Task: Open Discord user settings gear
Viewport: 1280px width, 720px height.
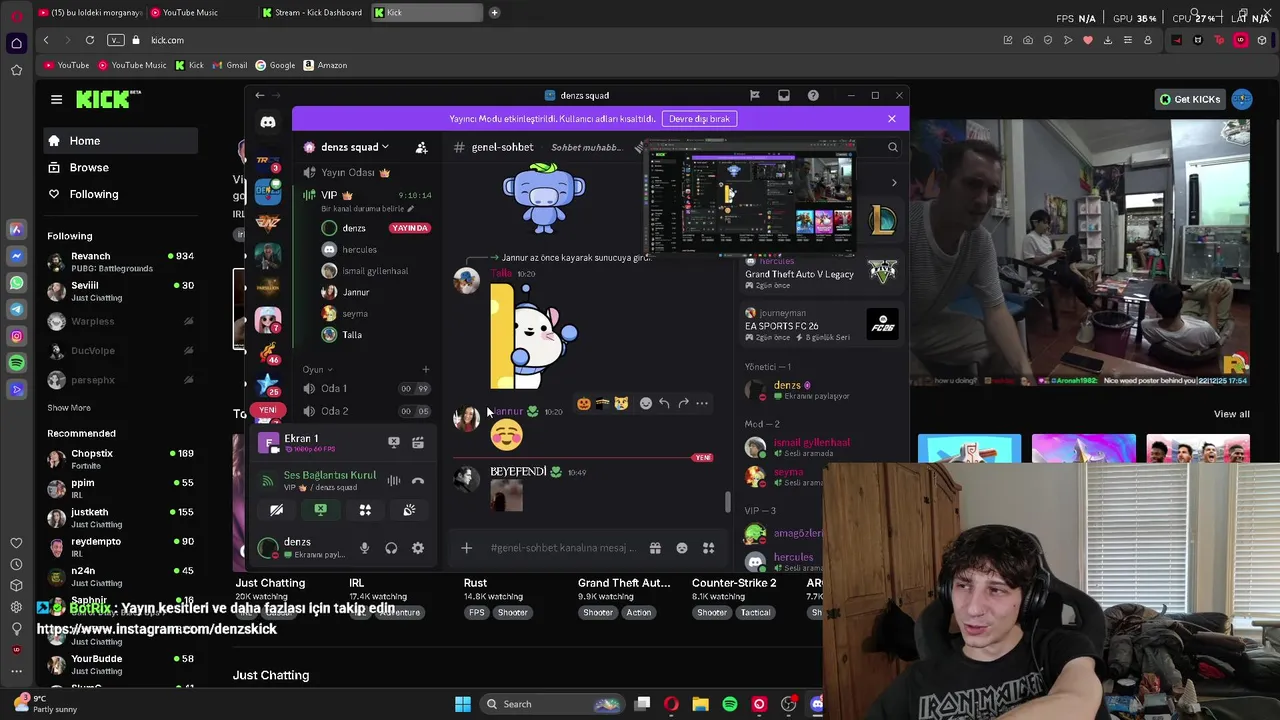Action: pos(418,548)
